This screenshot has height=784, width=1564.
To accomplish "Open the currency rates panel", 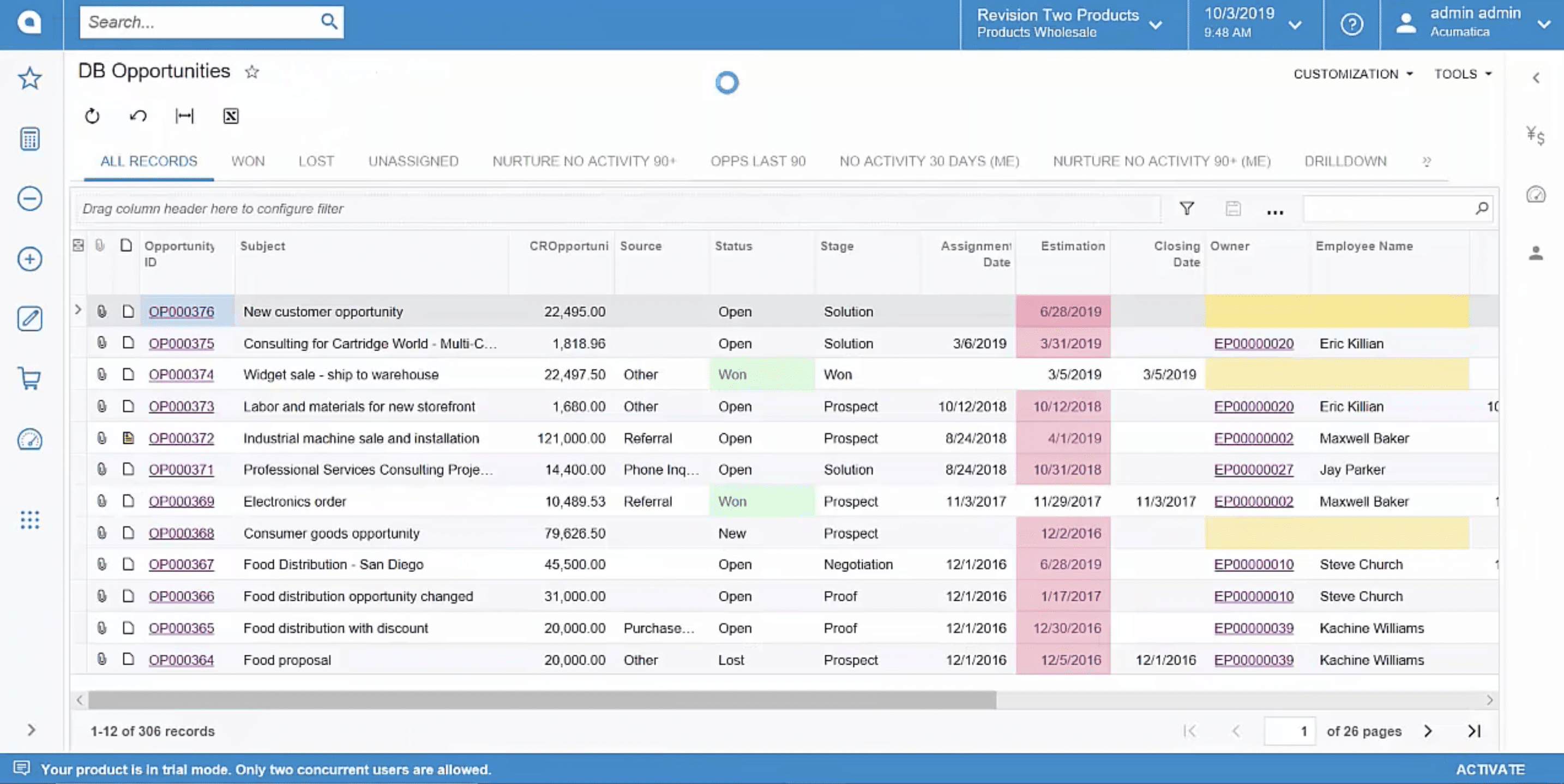I will (1536, 136).
